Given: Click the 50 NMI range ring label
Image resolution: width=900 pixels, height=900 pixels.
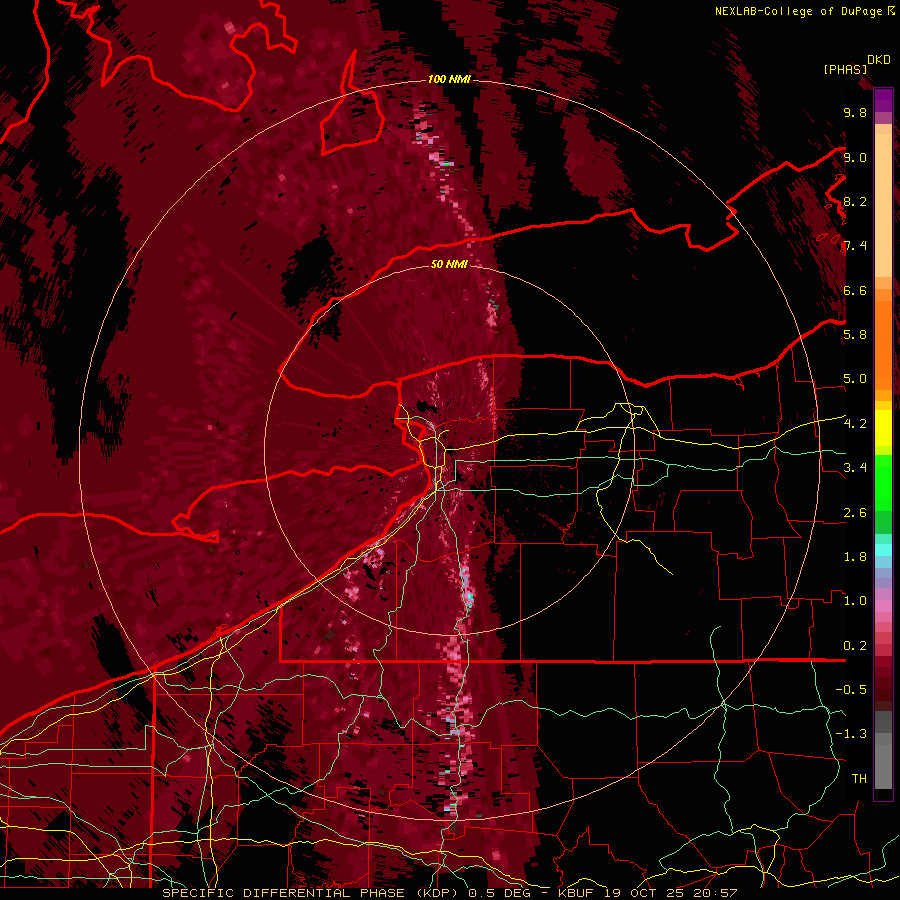Looking at the screenshot, I should point(449,264).
